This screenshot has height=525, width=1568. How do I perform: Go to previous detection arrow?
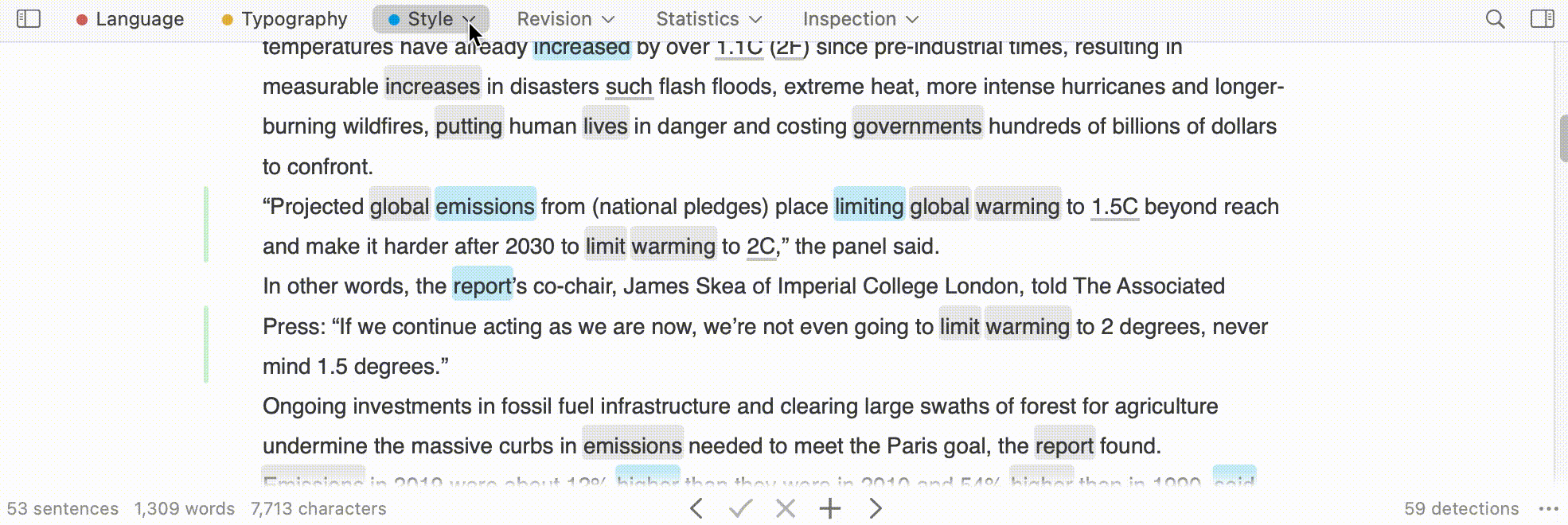696,508
